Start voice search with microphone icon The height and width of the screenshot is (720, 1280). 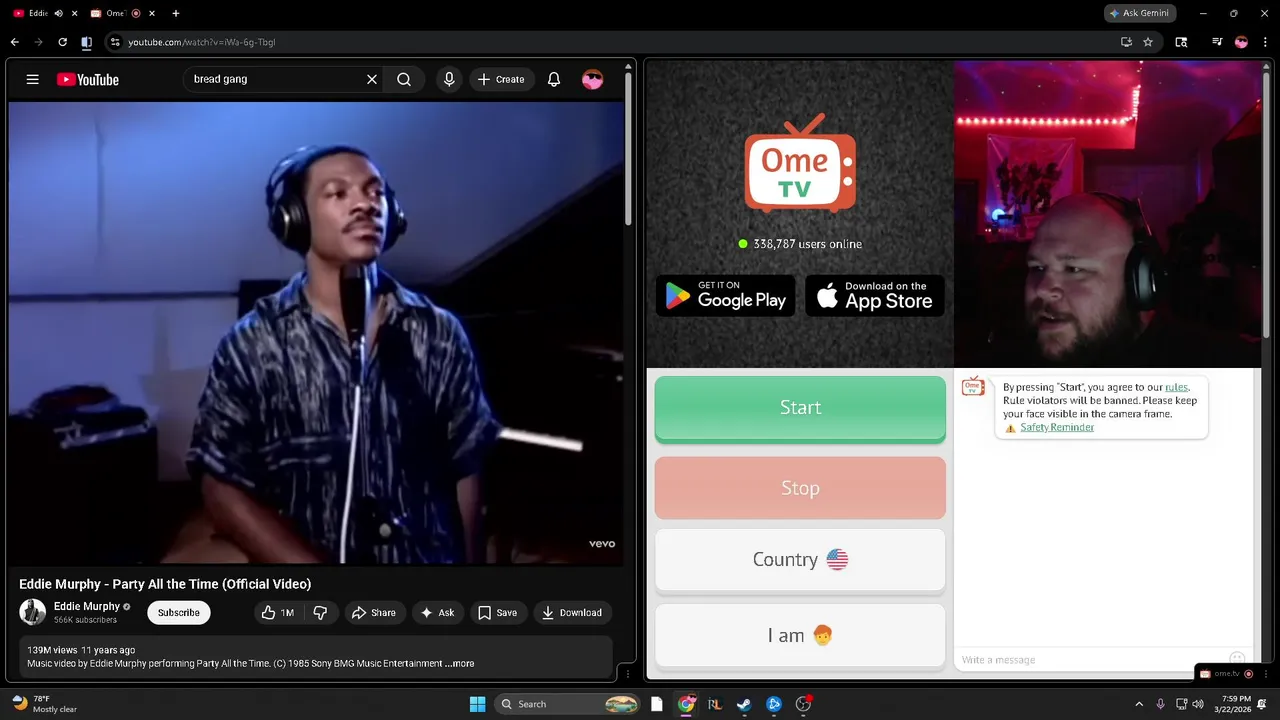449,79
